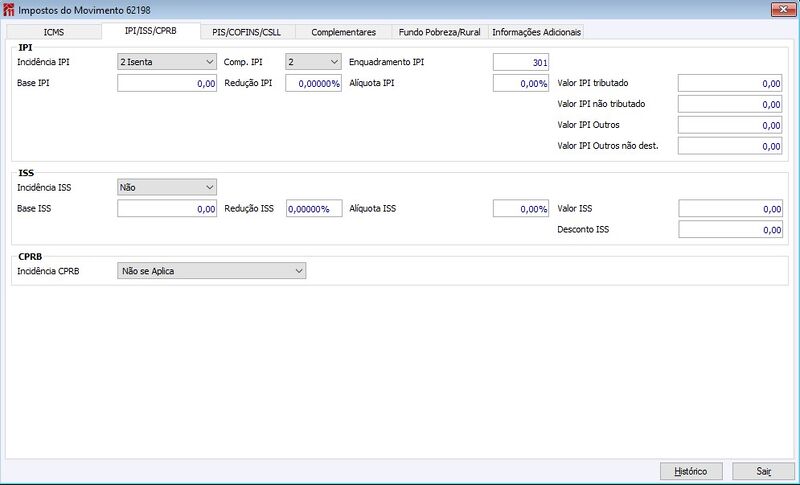Click the Base ISS input field
This screenshot has height=485, width=800.
click(x=167, y=209)
